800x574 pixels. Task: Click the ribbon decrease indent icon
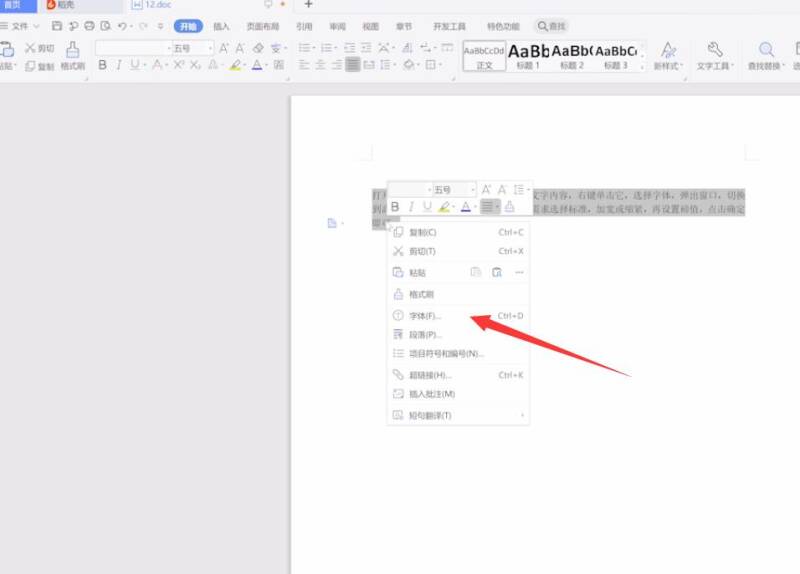pos(349,48)
